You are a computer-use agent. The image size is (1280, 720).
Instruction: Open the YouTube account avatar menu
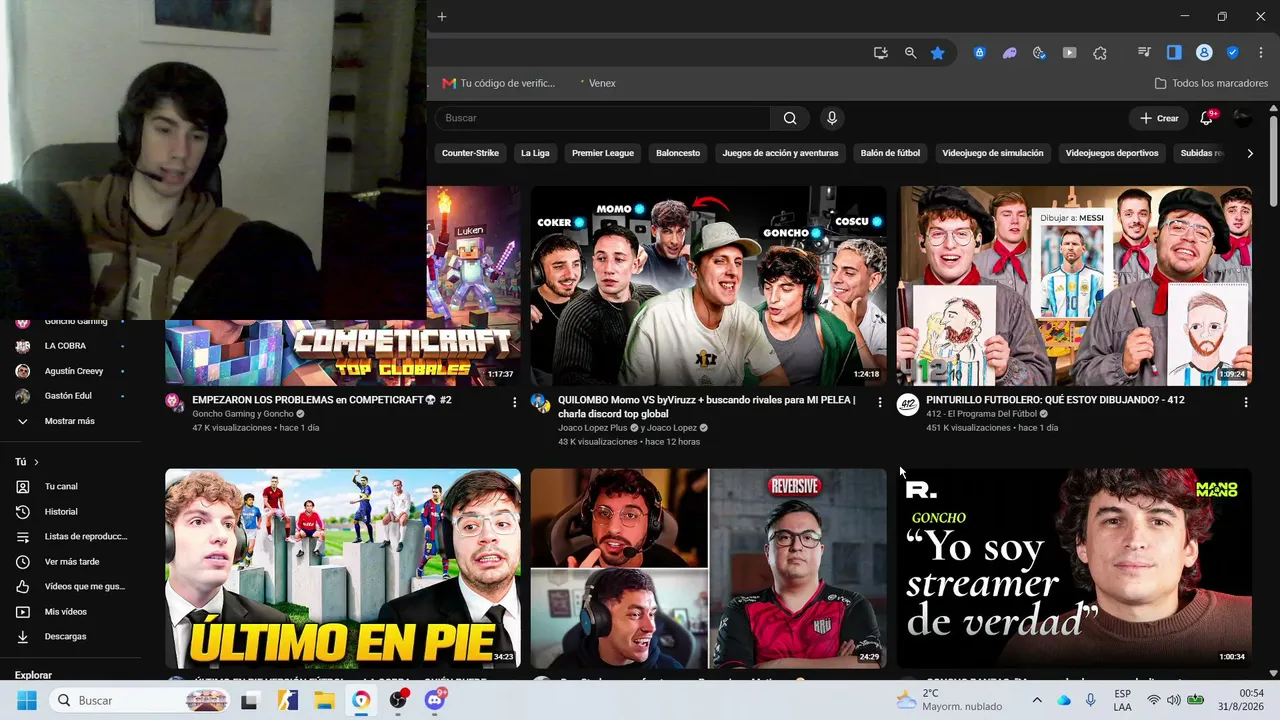coord(1242,118)
